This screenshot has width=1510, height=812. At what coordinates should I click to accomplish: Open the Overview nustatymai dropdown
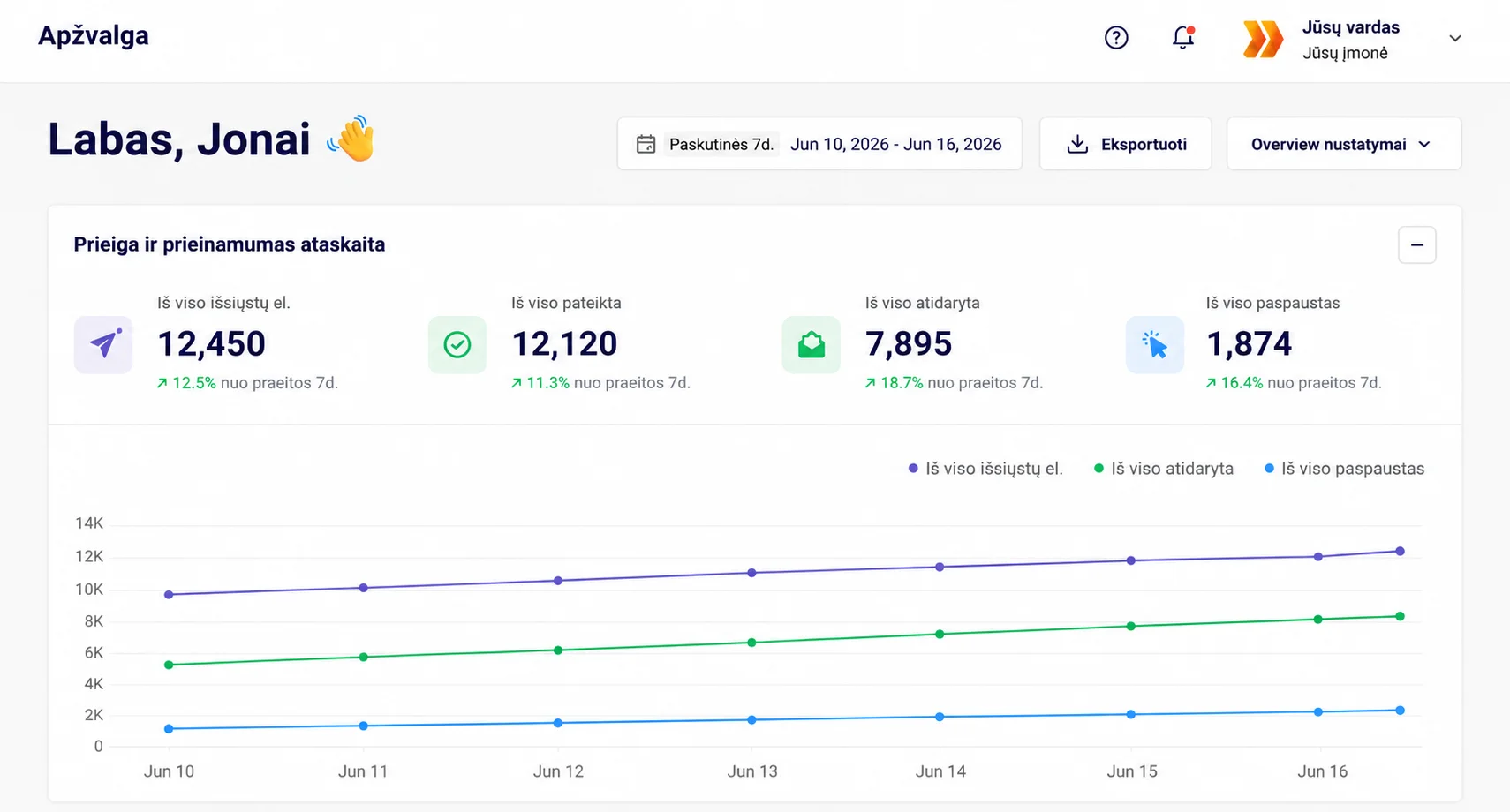pos(1344,144)
